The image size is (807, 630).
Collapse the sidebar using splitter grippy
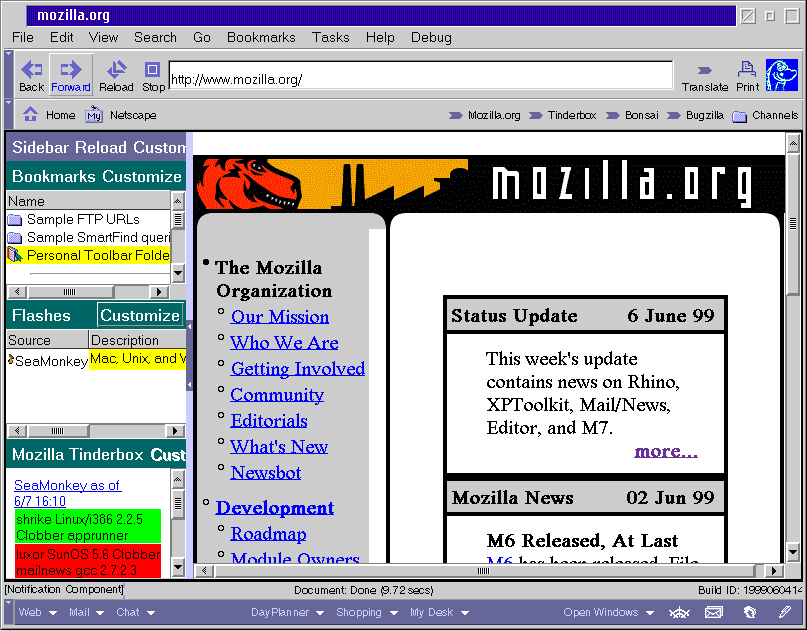[x=189, y=355]
